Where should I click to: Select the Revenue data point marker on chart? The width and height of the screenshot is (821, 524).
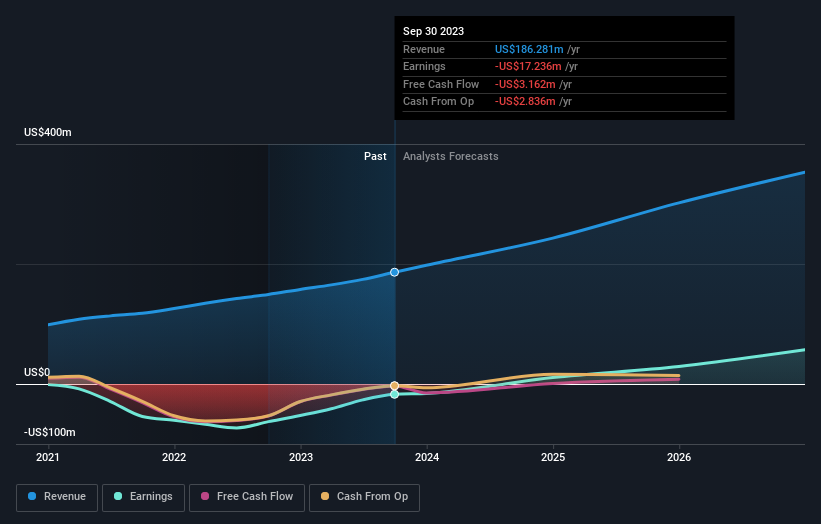[x=395, y=272]
